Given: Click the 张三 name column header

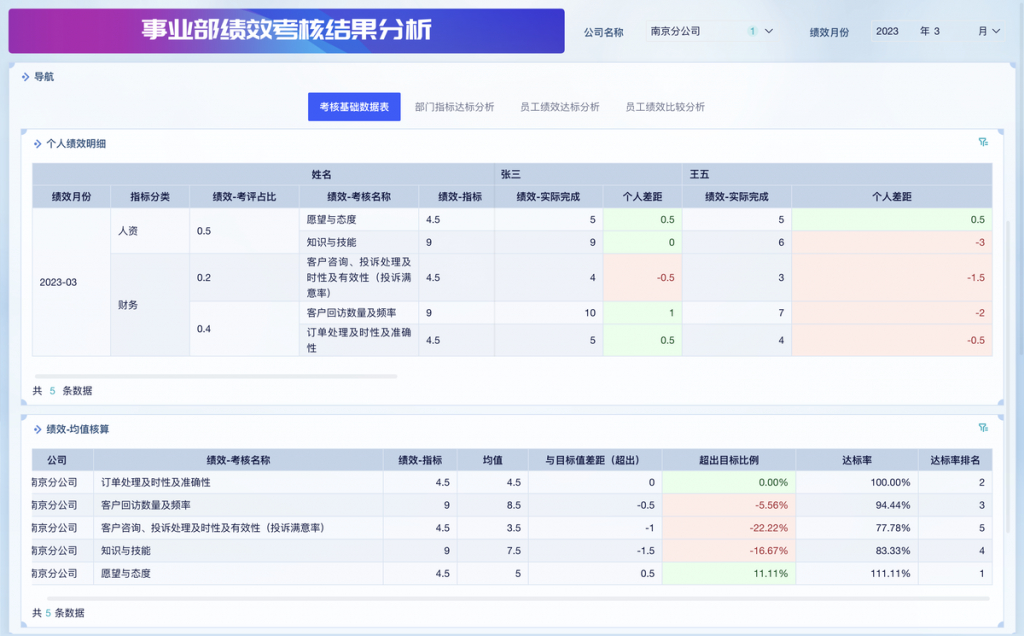Looking at the screenshot, I should [x=588, y=174].
